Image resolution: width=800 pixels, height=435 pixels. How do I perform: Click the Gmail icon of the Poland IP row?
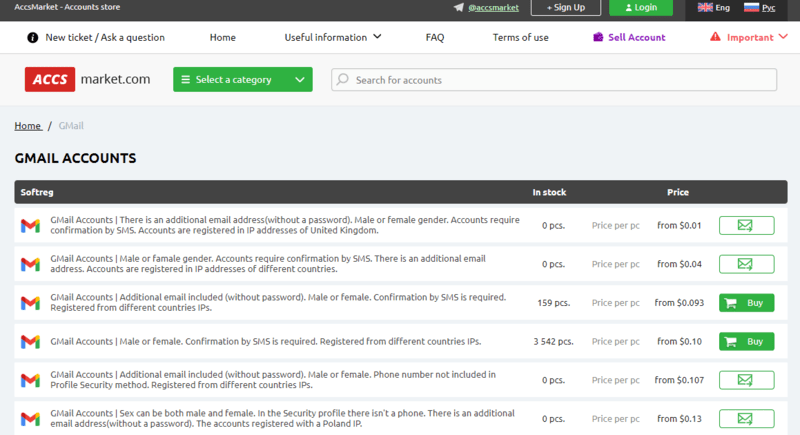pyautogui.click(x=31, y=419)
